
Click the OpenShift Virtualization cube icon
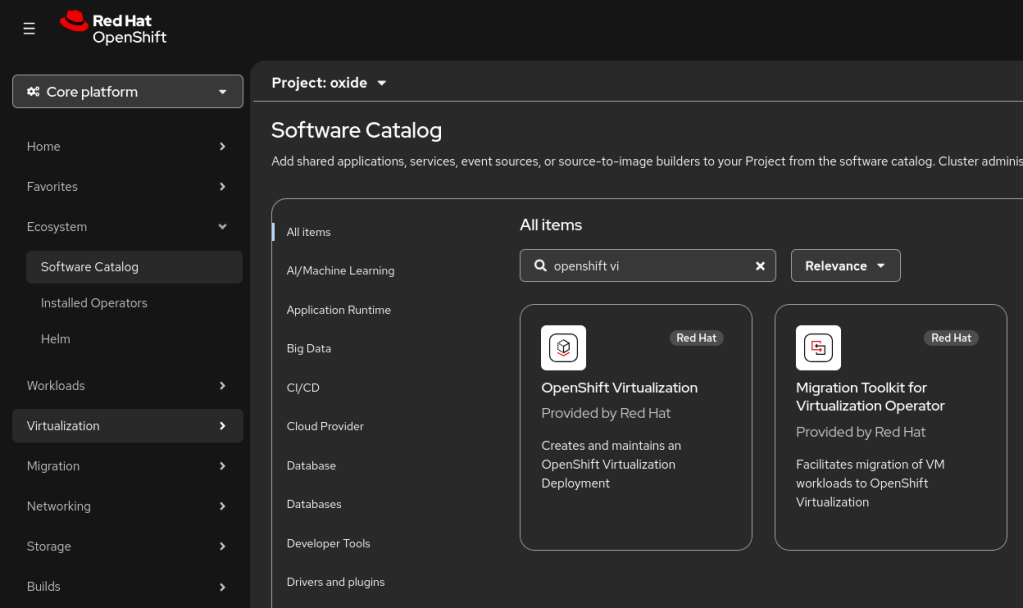click(x=564, y=348)
